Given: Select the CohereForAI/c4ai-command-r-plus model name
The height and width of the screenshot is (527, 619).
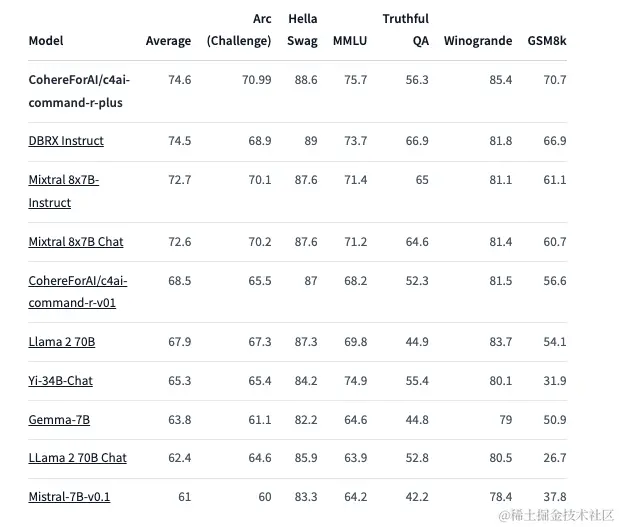Looking at the screenshot, I should click(79, 91).
